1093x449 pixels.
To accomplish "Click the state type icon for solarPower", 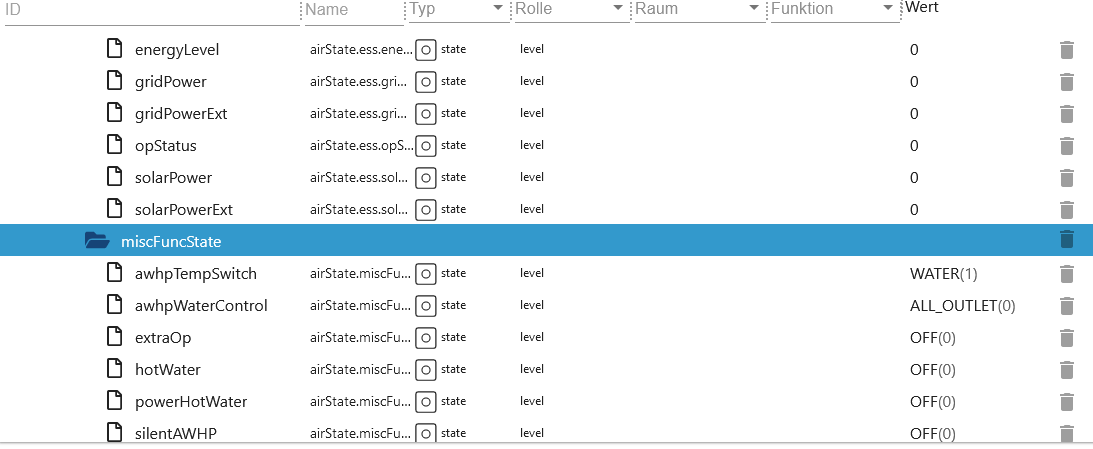I will [x=425, y=178].
